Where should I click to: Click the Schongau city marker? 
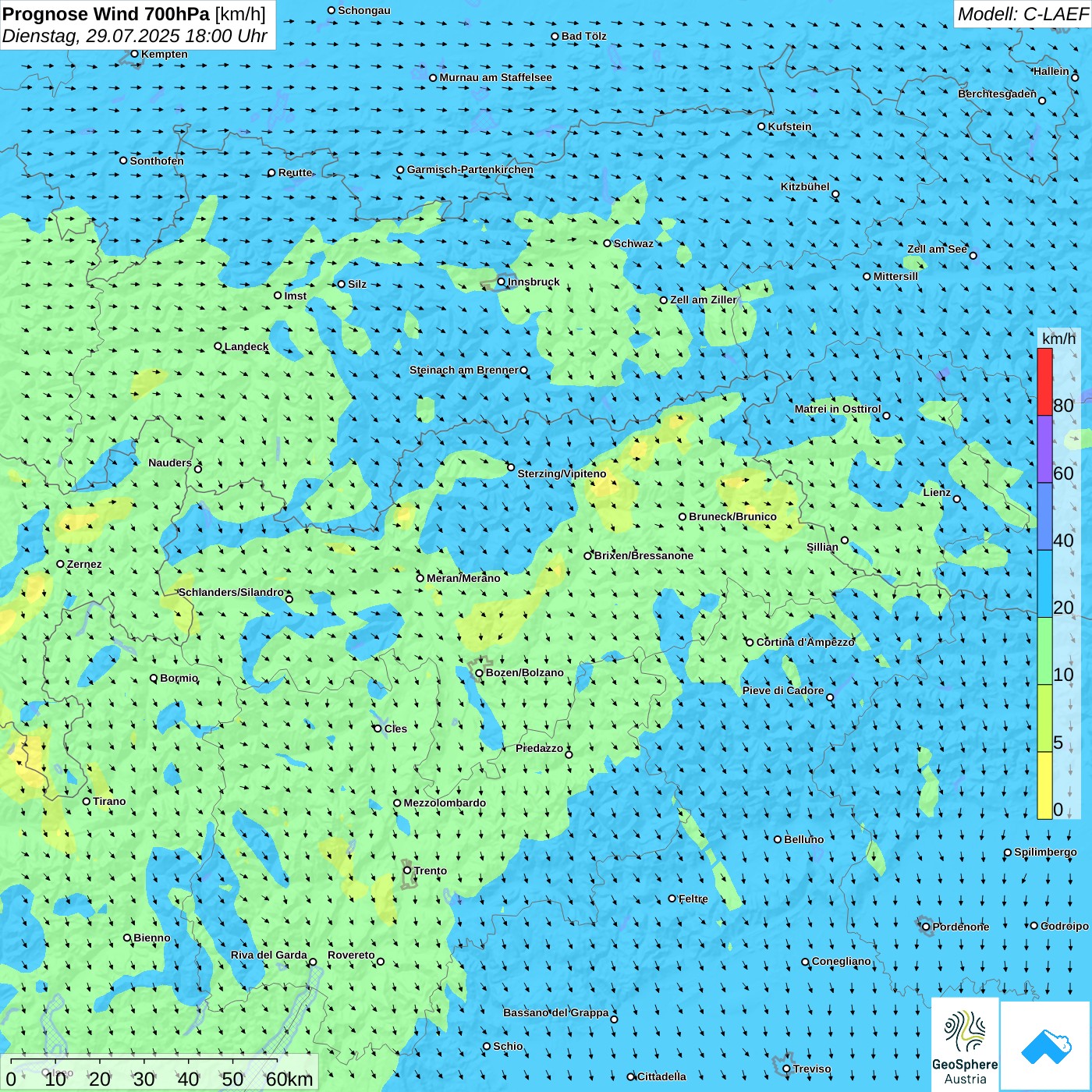coord(331,10)
